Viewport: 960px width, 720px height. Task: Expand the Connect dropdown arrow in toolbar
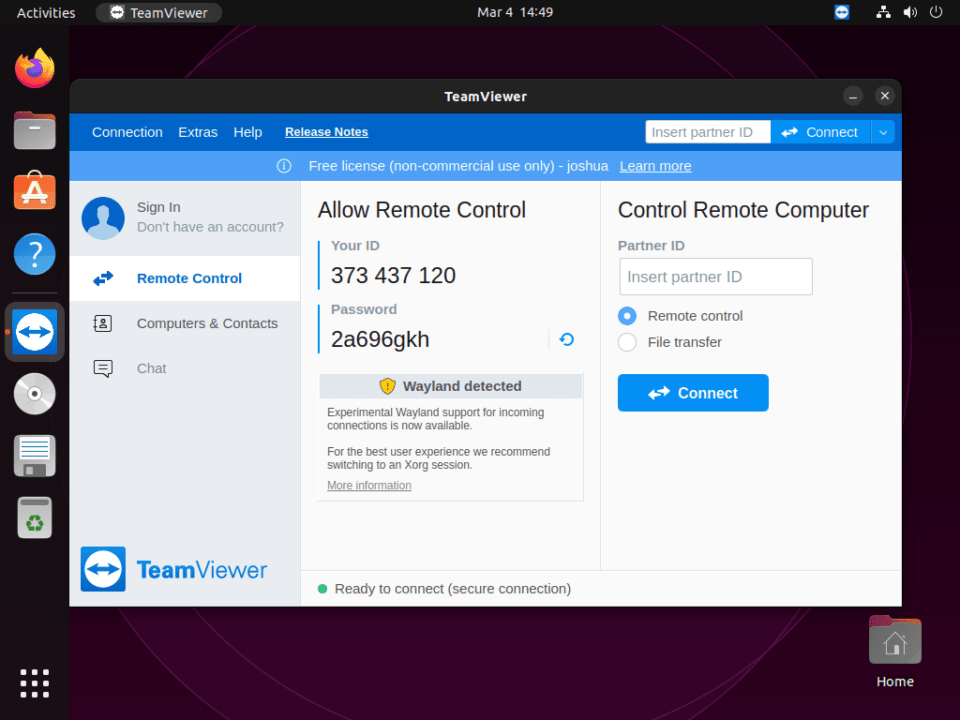click(882, 132)
